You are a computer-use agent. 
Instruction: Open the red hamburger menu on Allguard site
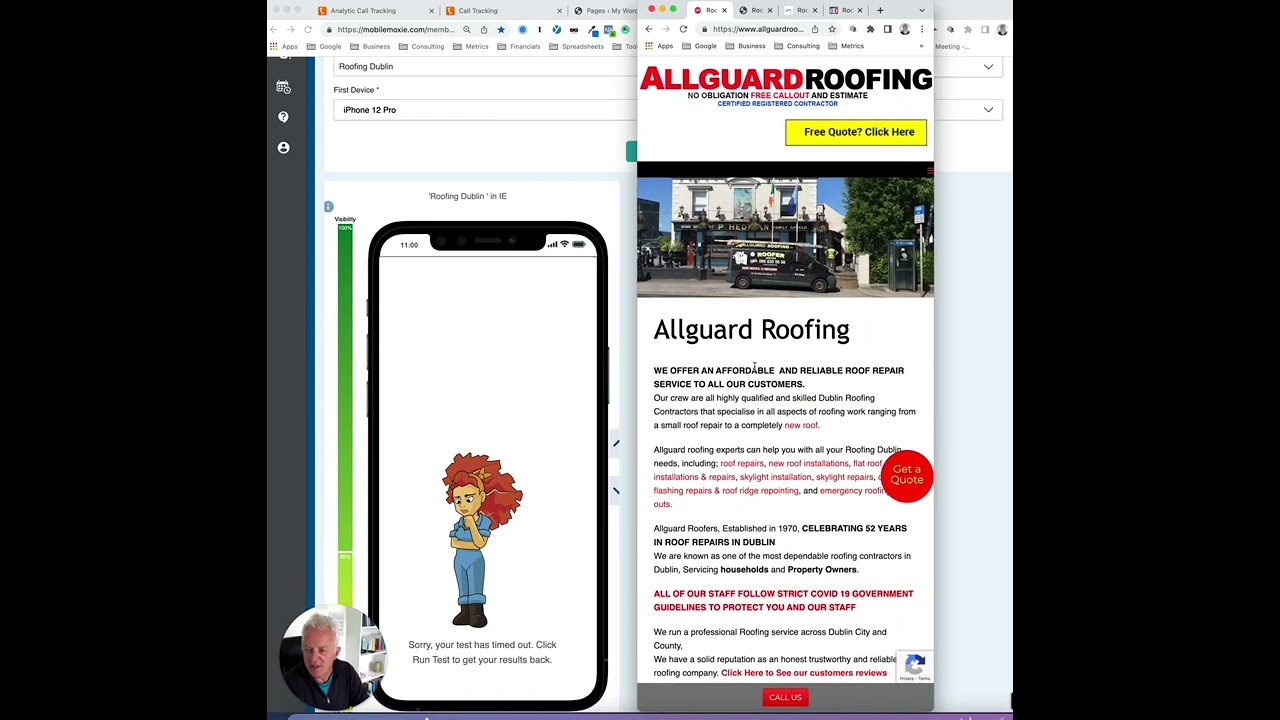(929, 171)
